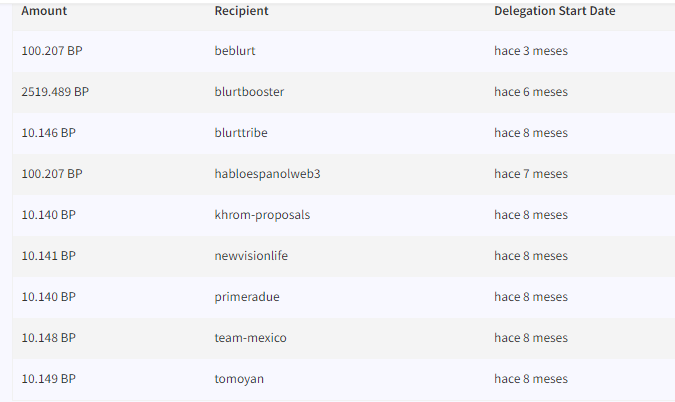Select the khrom-proposals recipient
675x402 pixels.
(262, 215)
